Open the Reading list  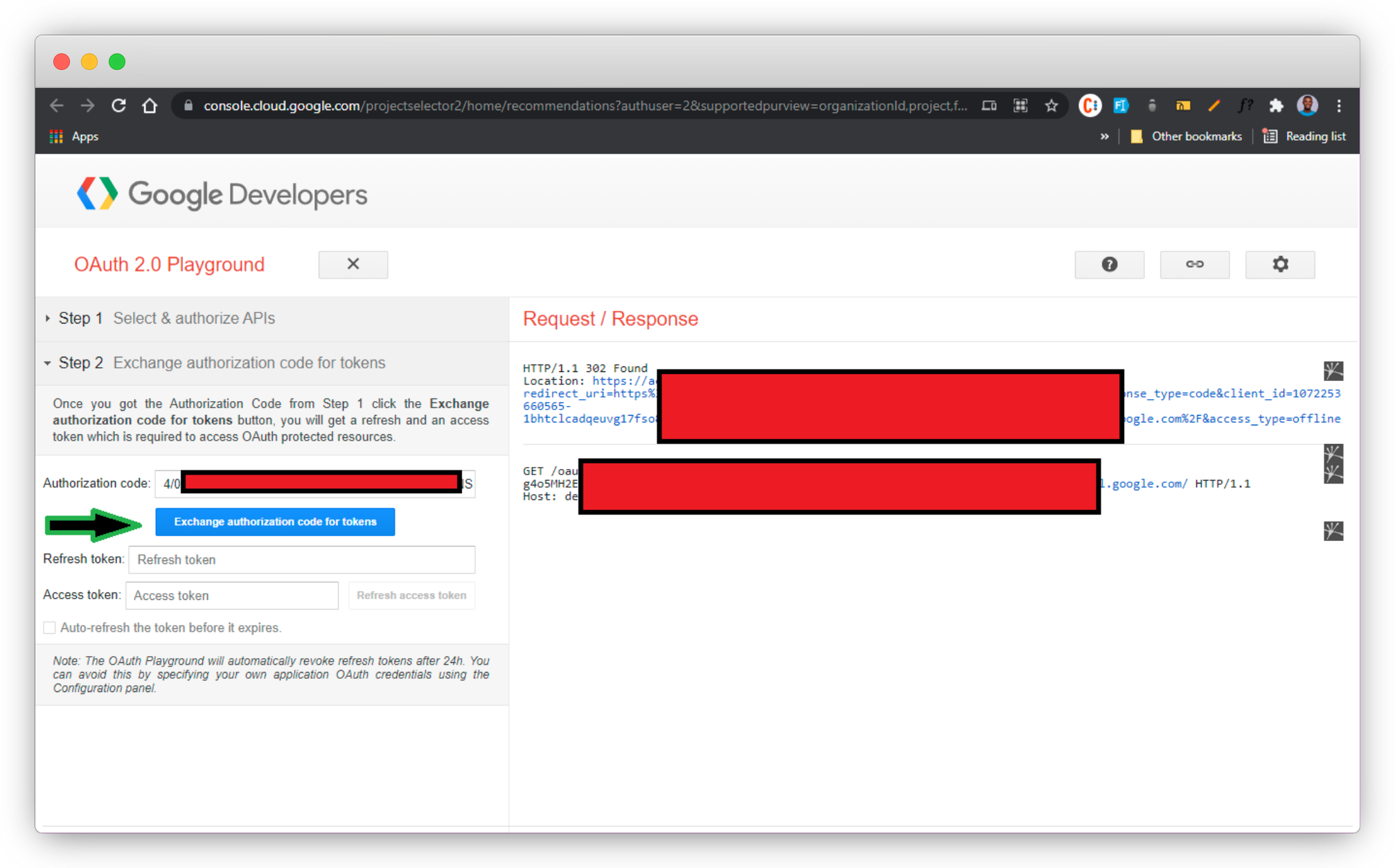pyautogui.click(x=1304, y=136)
